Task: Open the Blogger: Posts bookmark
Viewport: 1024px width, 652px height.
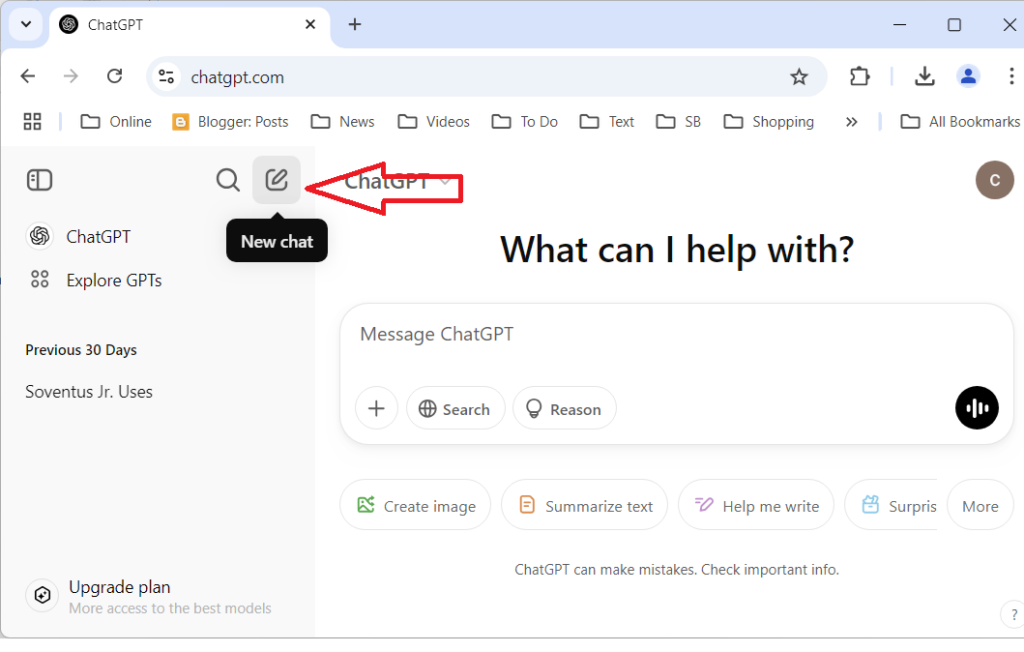Action: click(x=231, y=122)
